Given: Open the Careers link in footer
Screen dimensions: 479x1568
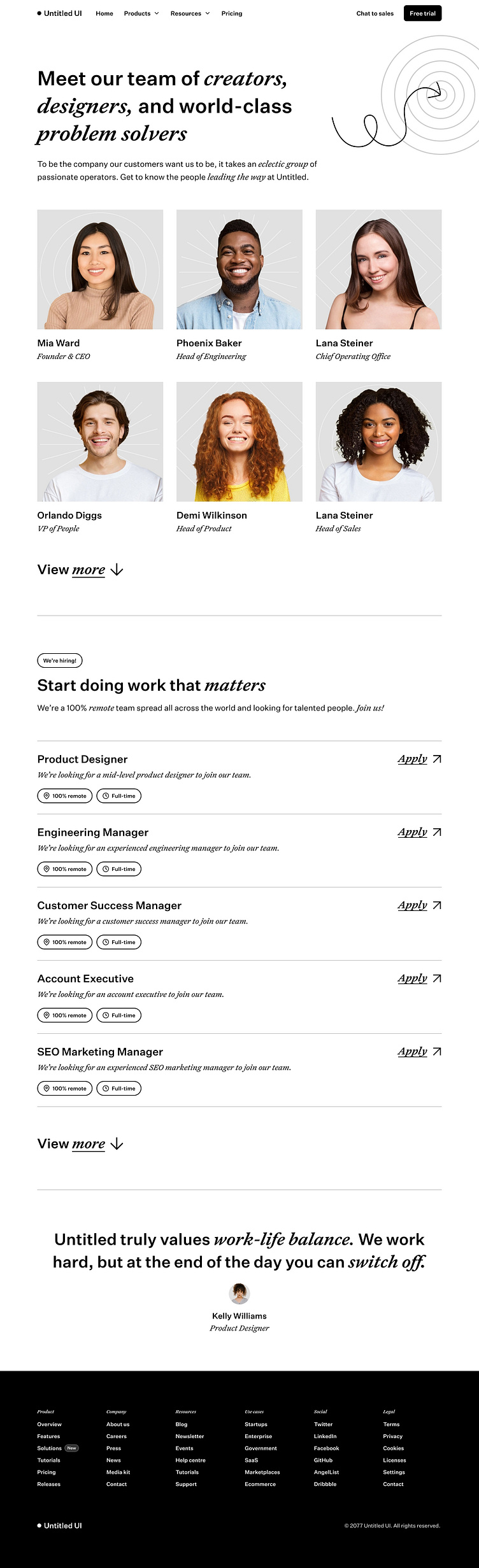Looking at the screenshot, I should (117, 1436).
